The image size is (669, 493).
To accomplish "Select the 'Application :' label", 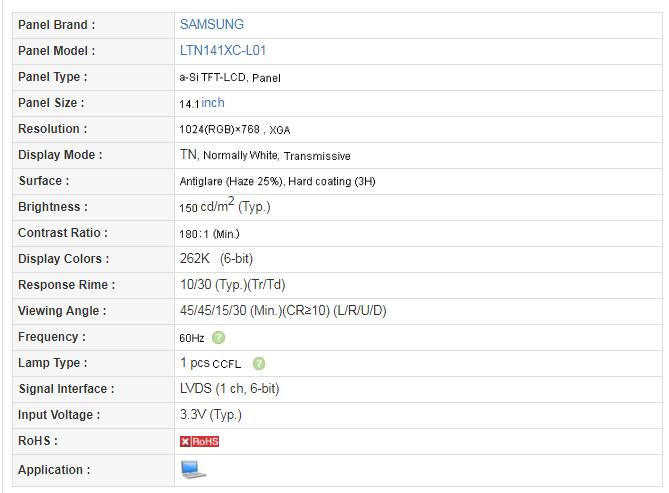I will click(x=54, y=470).
